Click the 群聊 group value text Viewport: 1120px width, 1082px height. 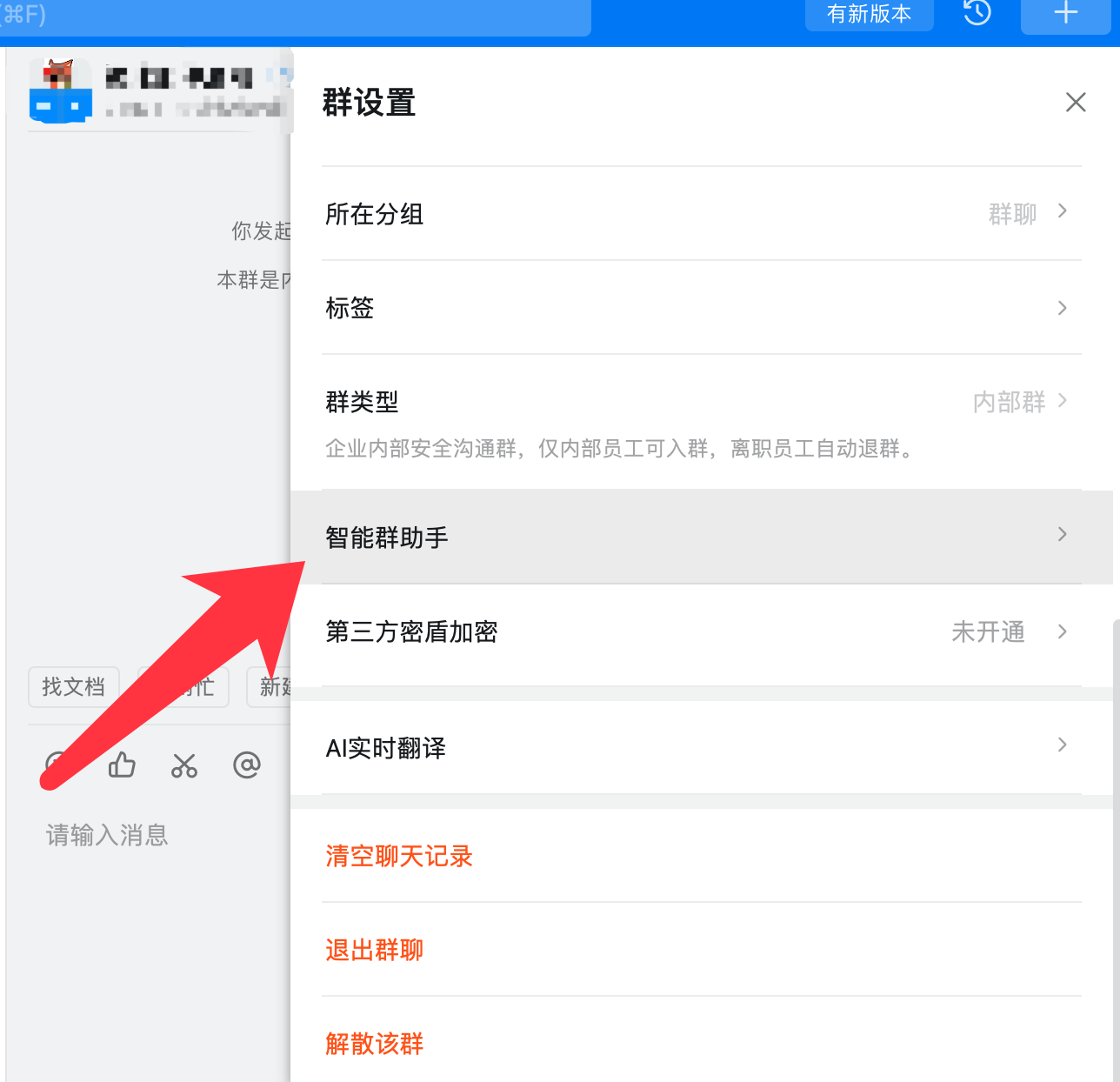[x=1013, y=214]
